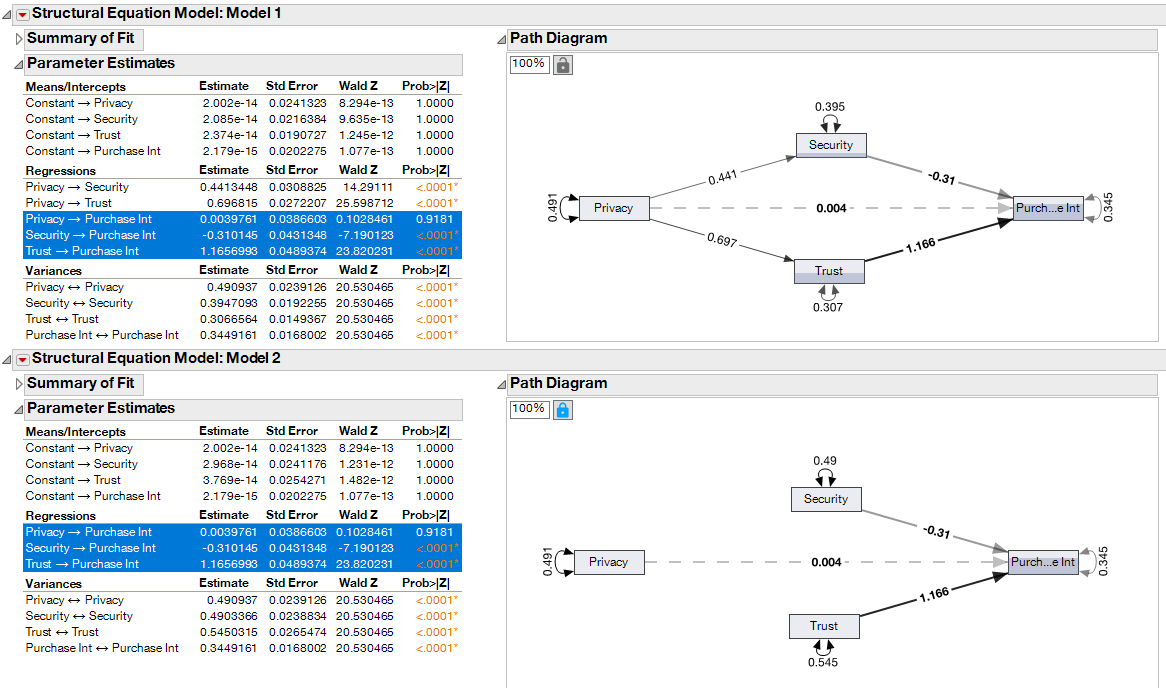
Task: Select the Trust node in Model 2 diagram
Action: [824, 625]
